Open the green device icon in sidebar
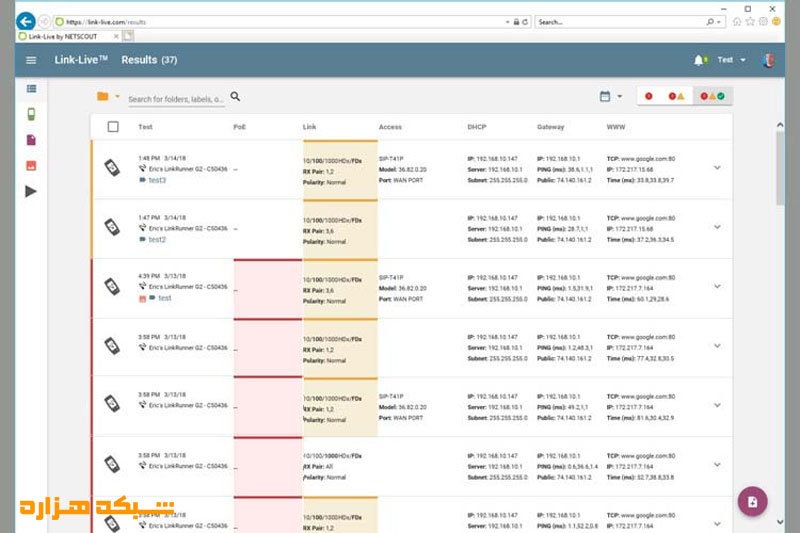The image size is (800, 533). 31,114
